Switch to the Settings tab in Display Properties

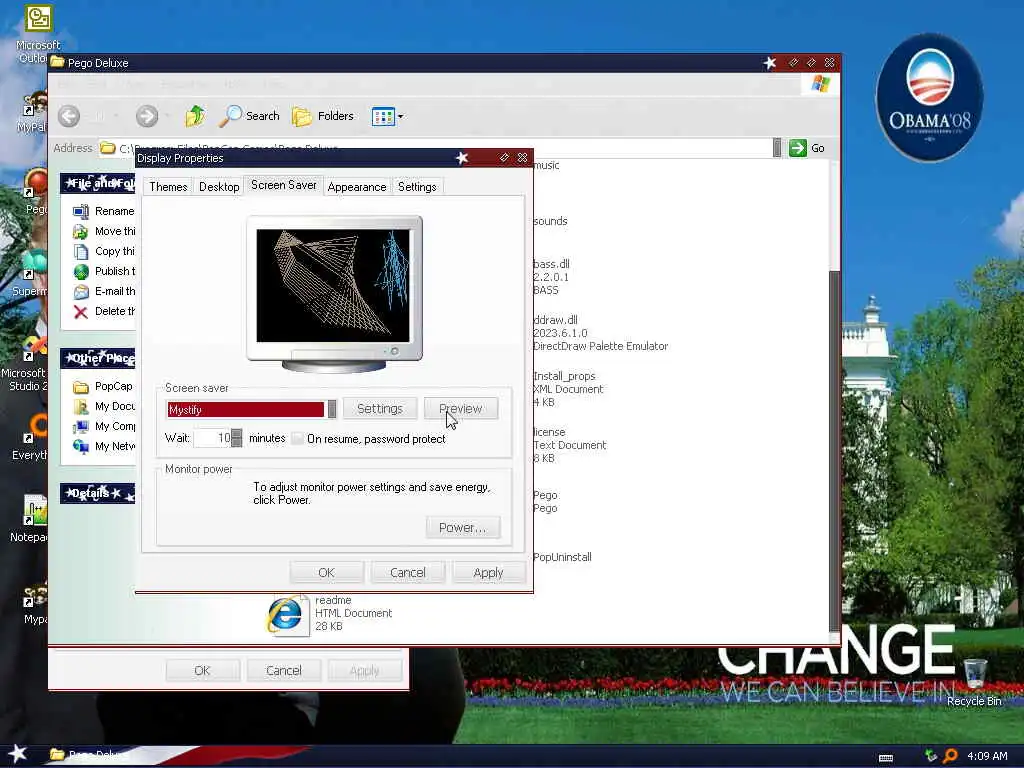[x=417, y=187]
